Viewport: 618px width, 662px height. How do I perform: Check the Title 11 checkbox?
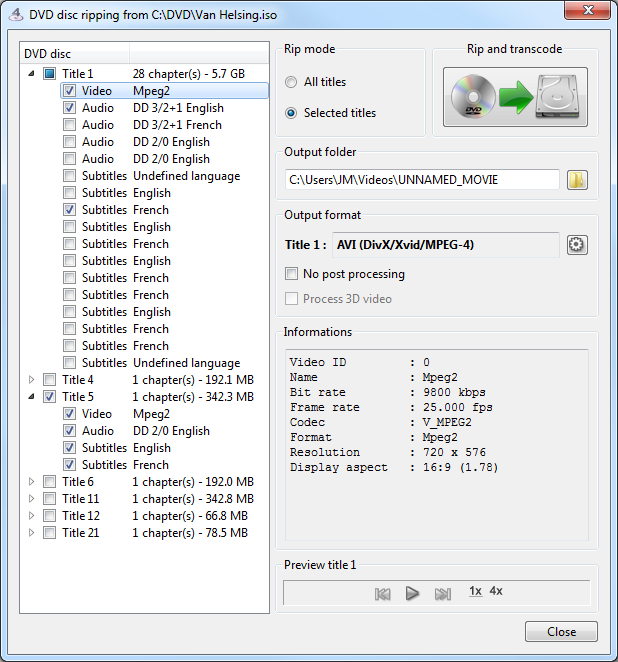[49, 499]
